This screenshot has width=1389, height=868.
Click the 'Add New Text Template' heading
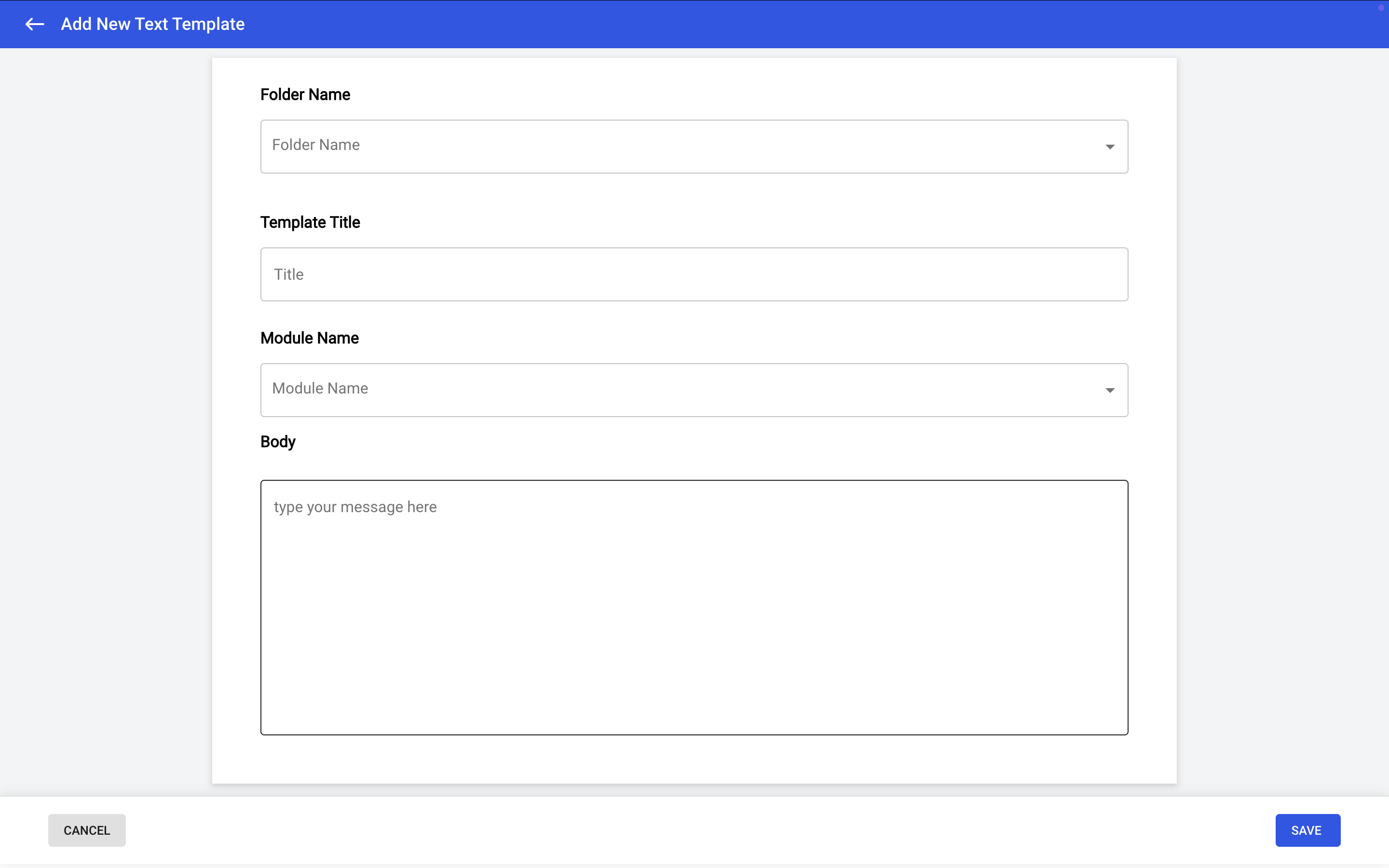point(153,24)
